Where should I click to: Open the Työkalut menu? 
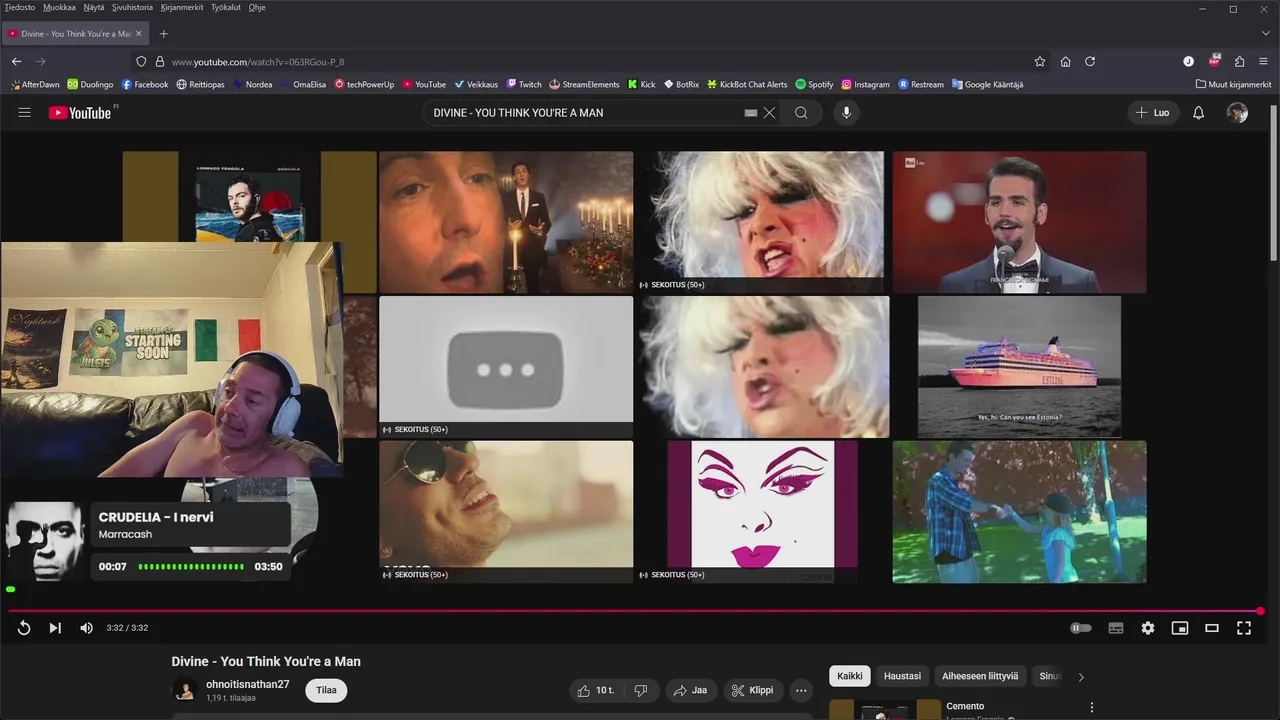pyautogui.click(x=226, y=7)
